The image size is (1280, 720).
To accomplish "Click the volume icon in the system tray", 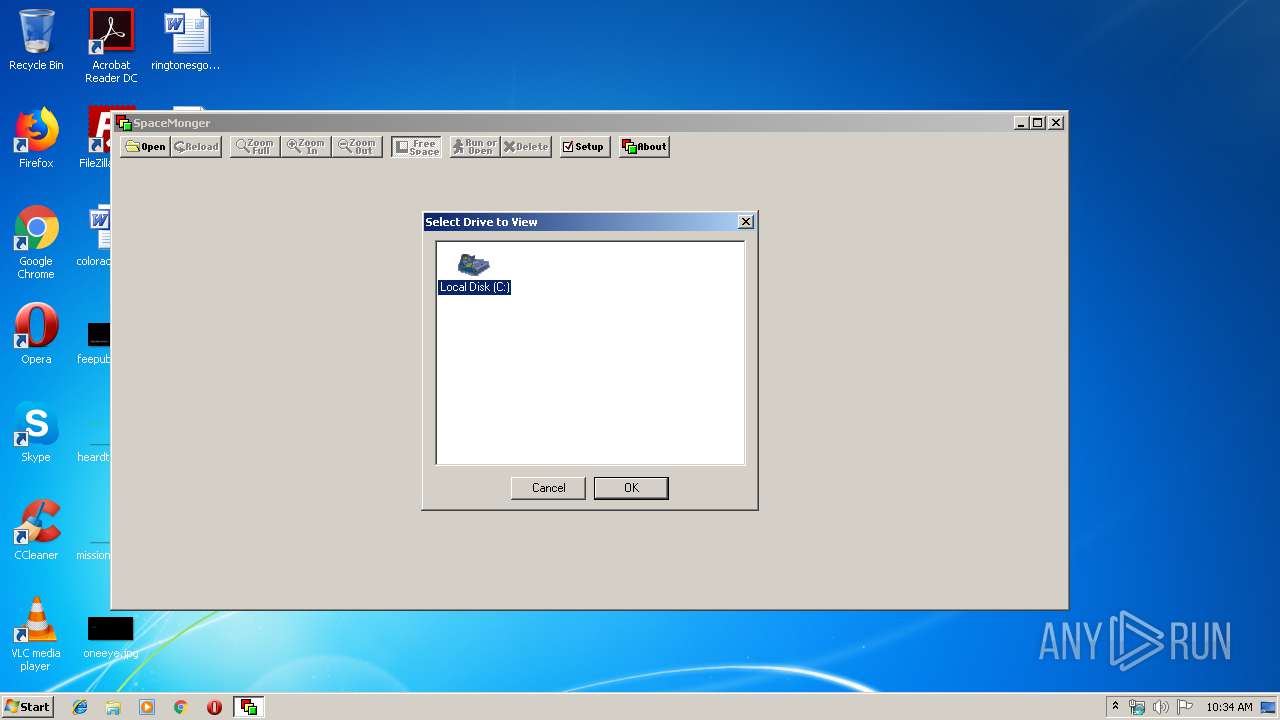I will (x=1160, y=707).
